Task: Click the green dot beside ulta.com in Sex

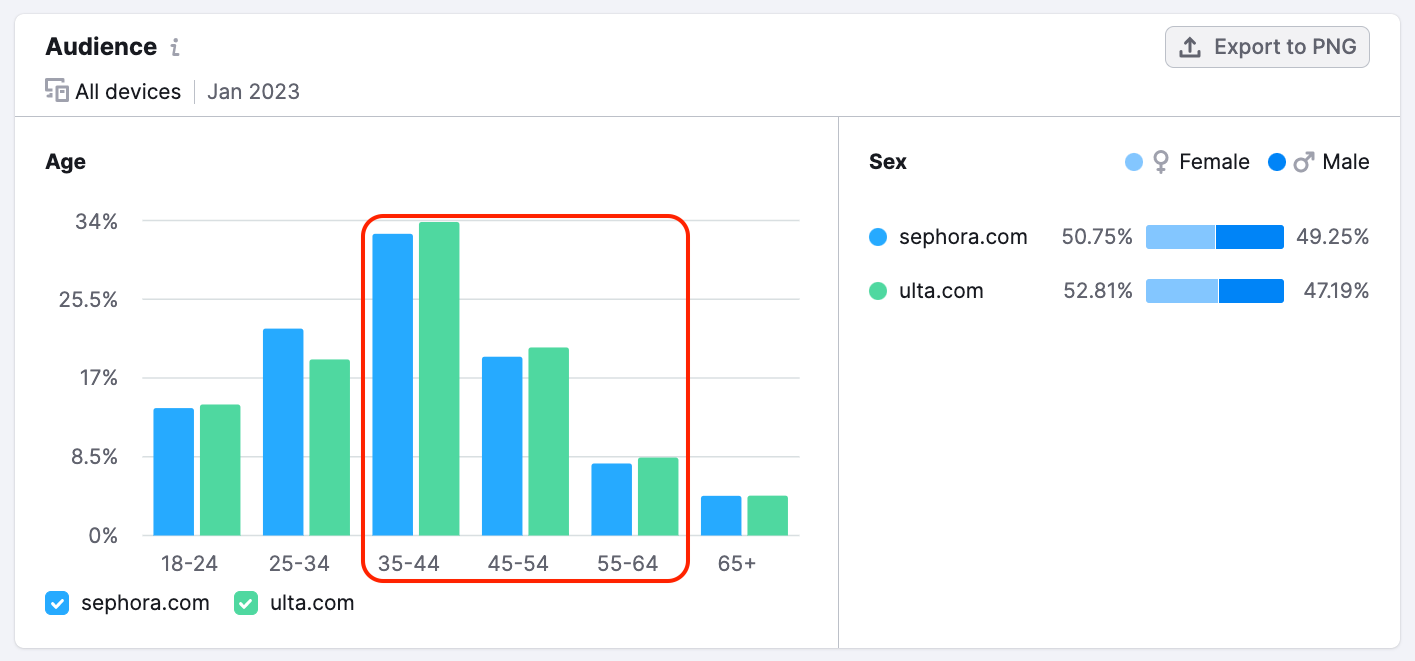Action: coord(879,291)
